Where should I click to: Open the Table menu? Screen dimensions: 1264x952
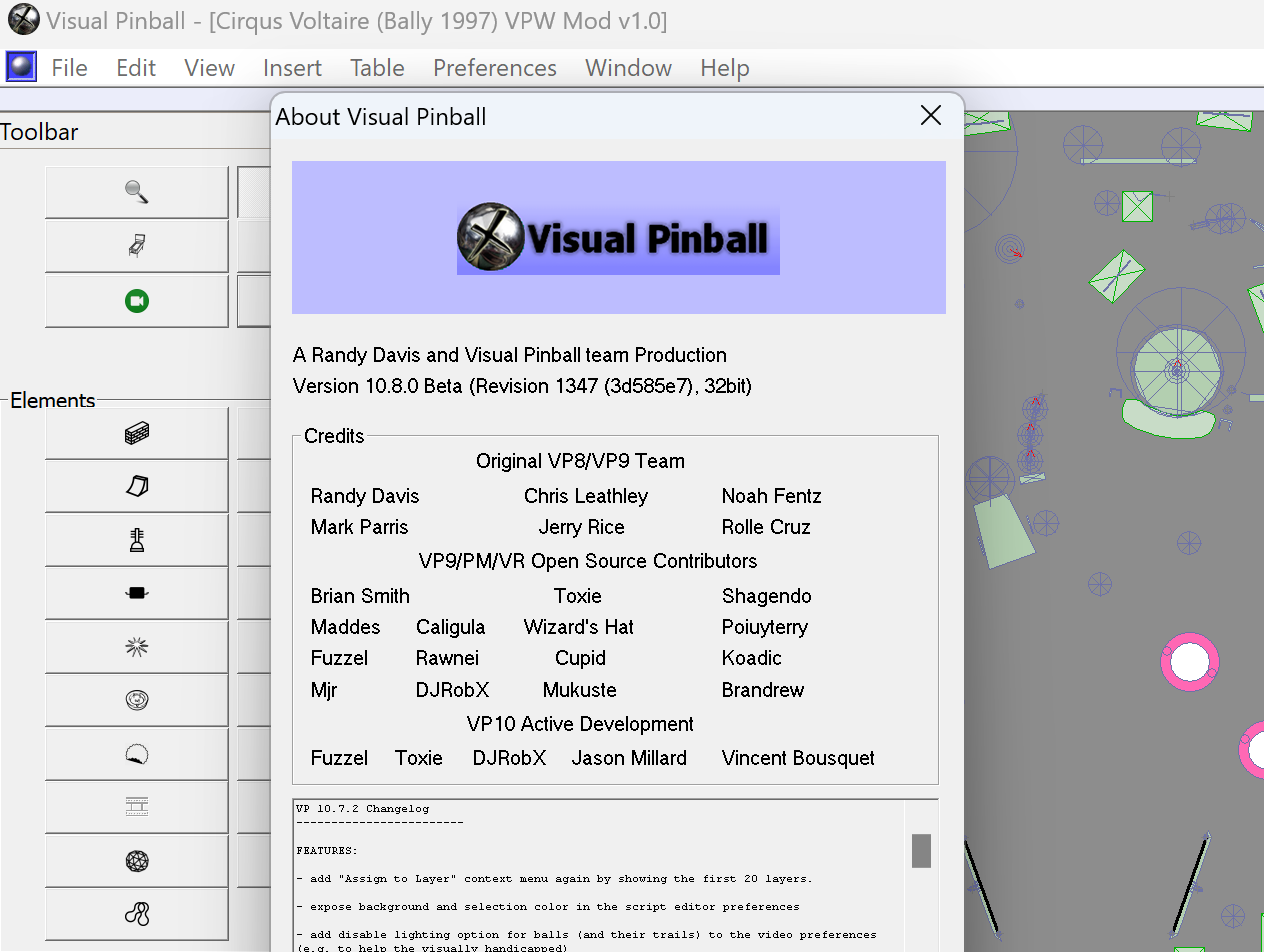pos(377,68)
